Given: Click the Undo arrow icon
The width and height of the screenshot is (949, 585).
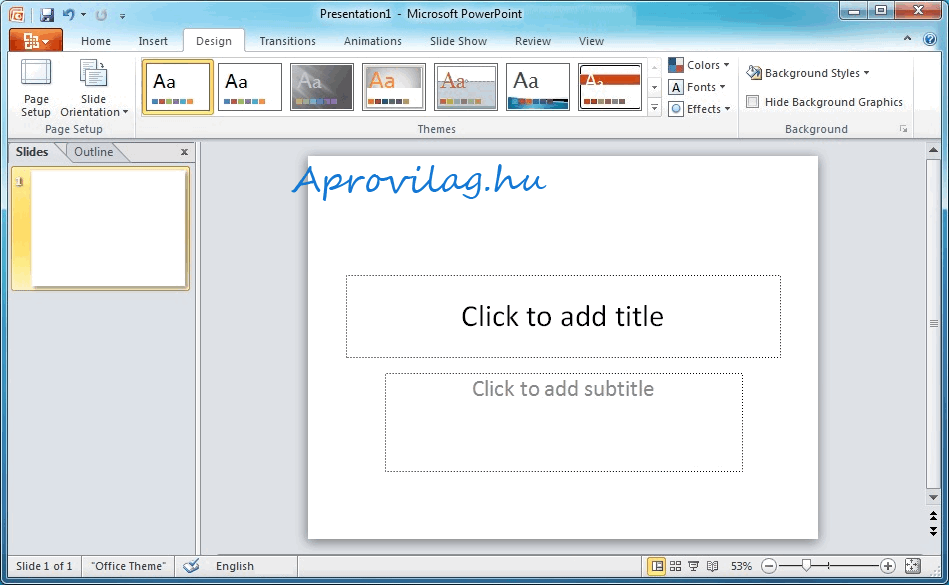Looking at the screenshot, I should pyautogui.click(x=68, y=15).
